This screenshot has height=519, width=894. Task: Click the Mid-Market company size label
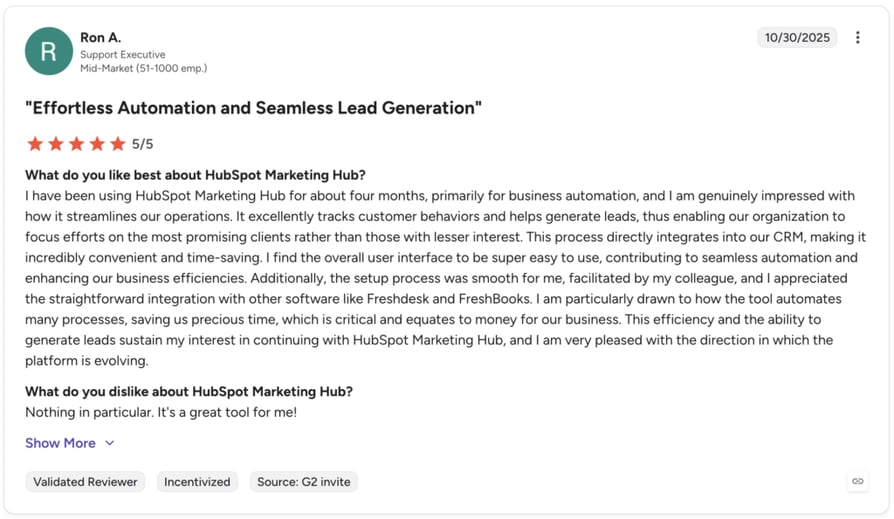144,68
